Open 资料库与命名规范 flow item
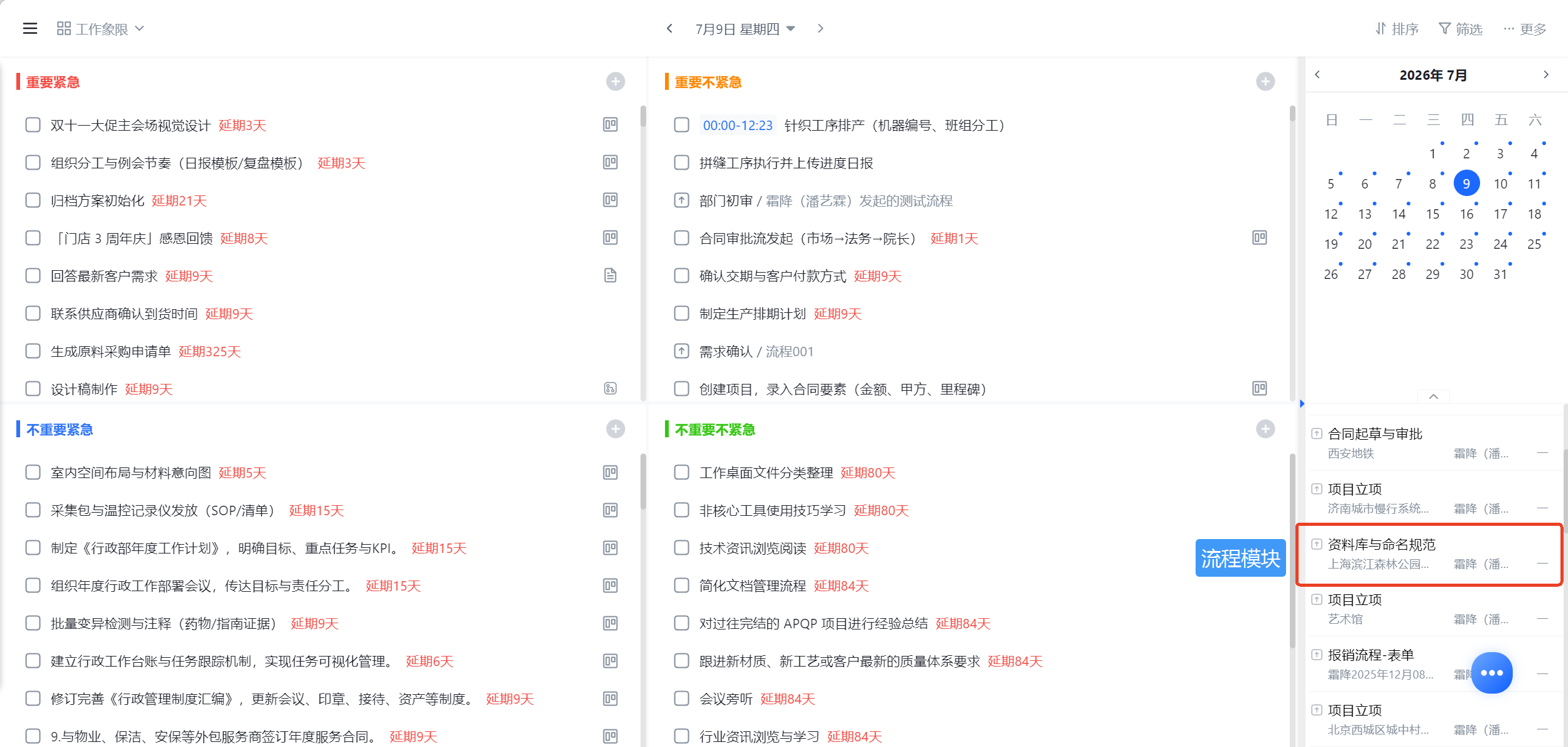Screen dimensions: 1568x747 tap(1434, 553)
